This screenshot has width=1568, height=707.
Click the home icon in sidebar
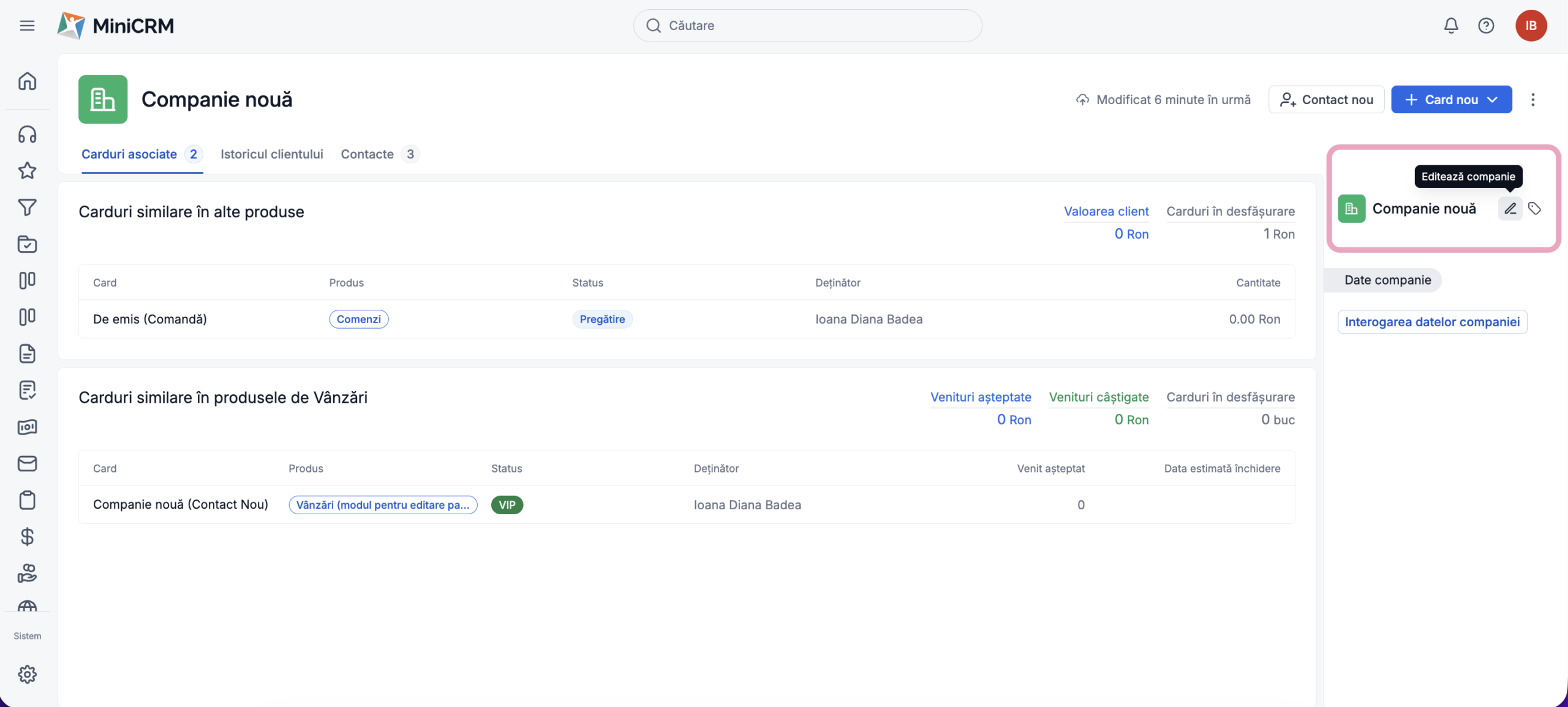27,81
